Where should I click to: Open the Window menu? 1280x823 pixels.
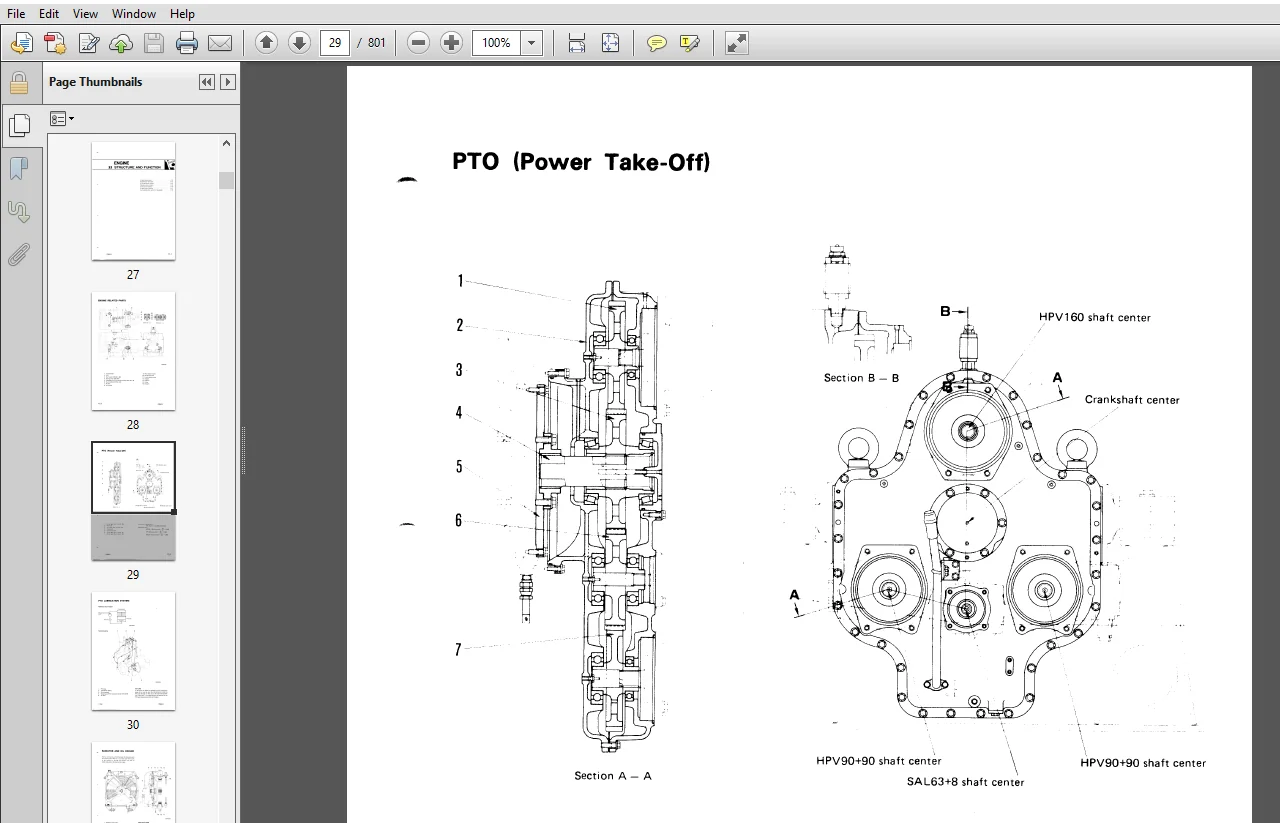point(134,14)
